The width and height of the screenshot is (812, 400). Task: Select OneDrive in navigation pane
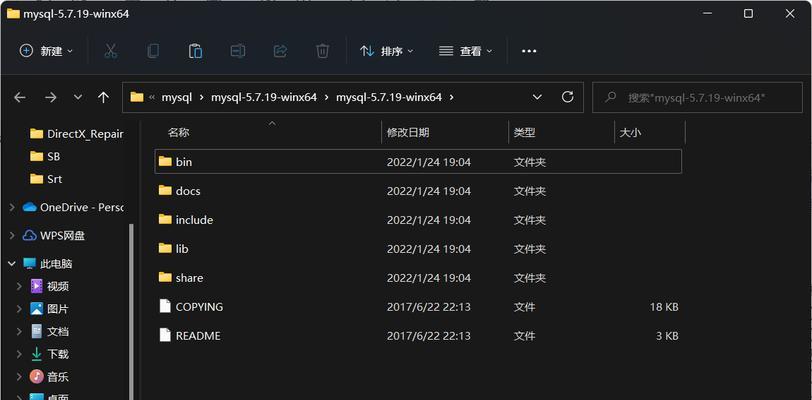73,207
